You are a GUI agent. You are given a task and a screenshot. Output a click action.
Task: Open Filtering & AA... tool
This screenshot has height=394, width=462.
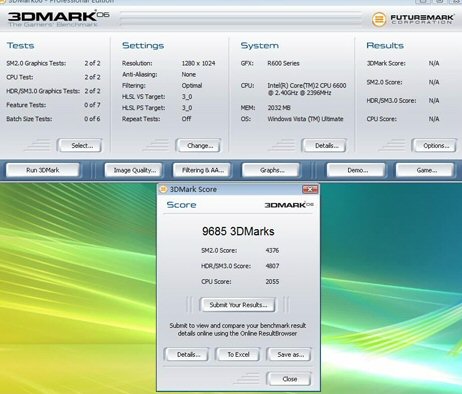202,170
